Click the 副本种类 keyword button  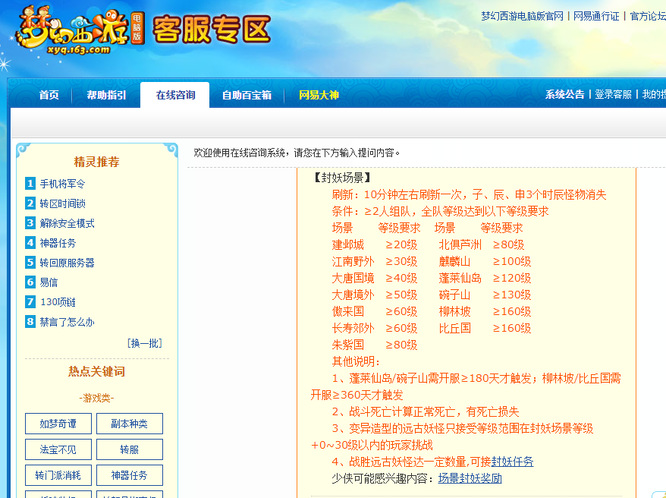[129, 424]
